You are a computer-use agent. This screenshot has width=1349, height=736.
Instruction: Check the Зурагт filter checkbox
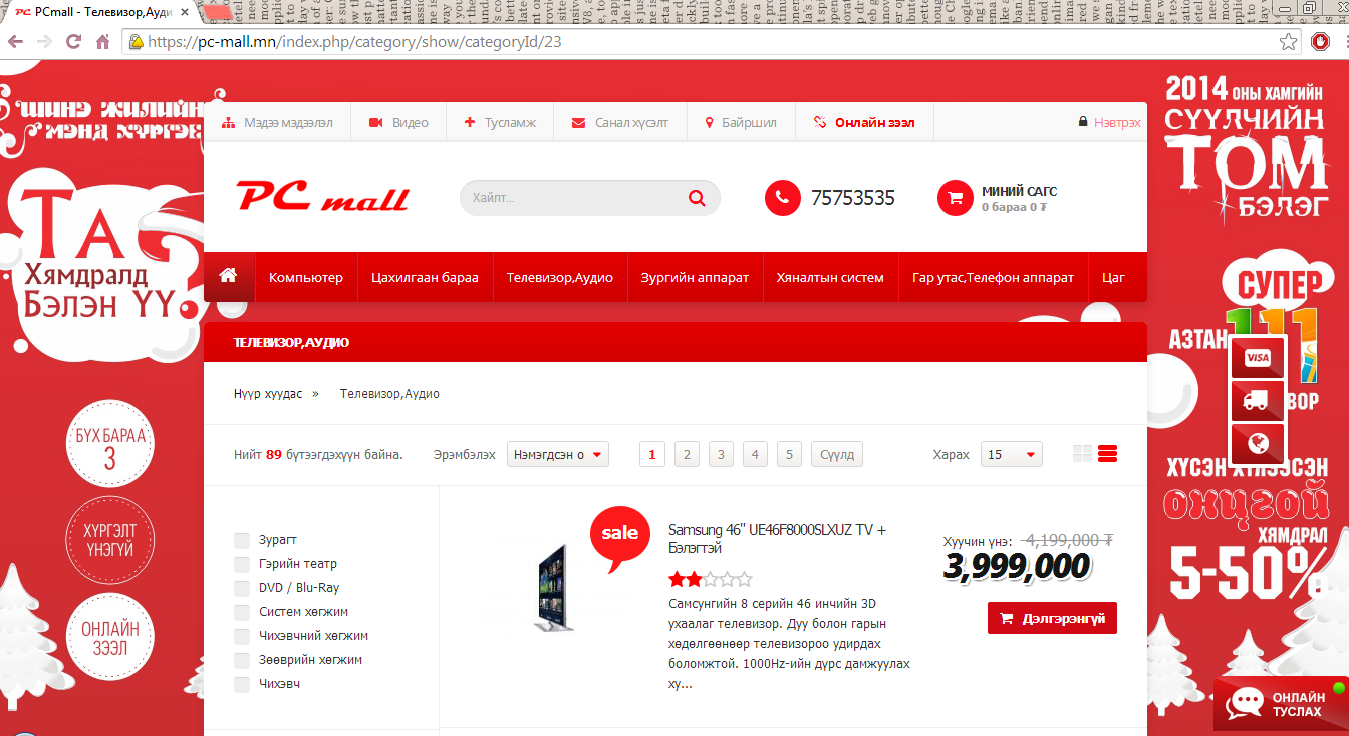(x=242, y=540)
